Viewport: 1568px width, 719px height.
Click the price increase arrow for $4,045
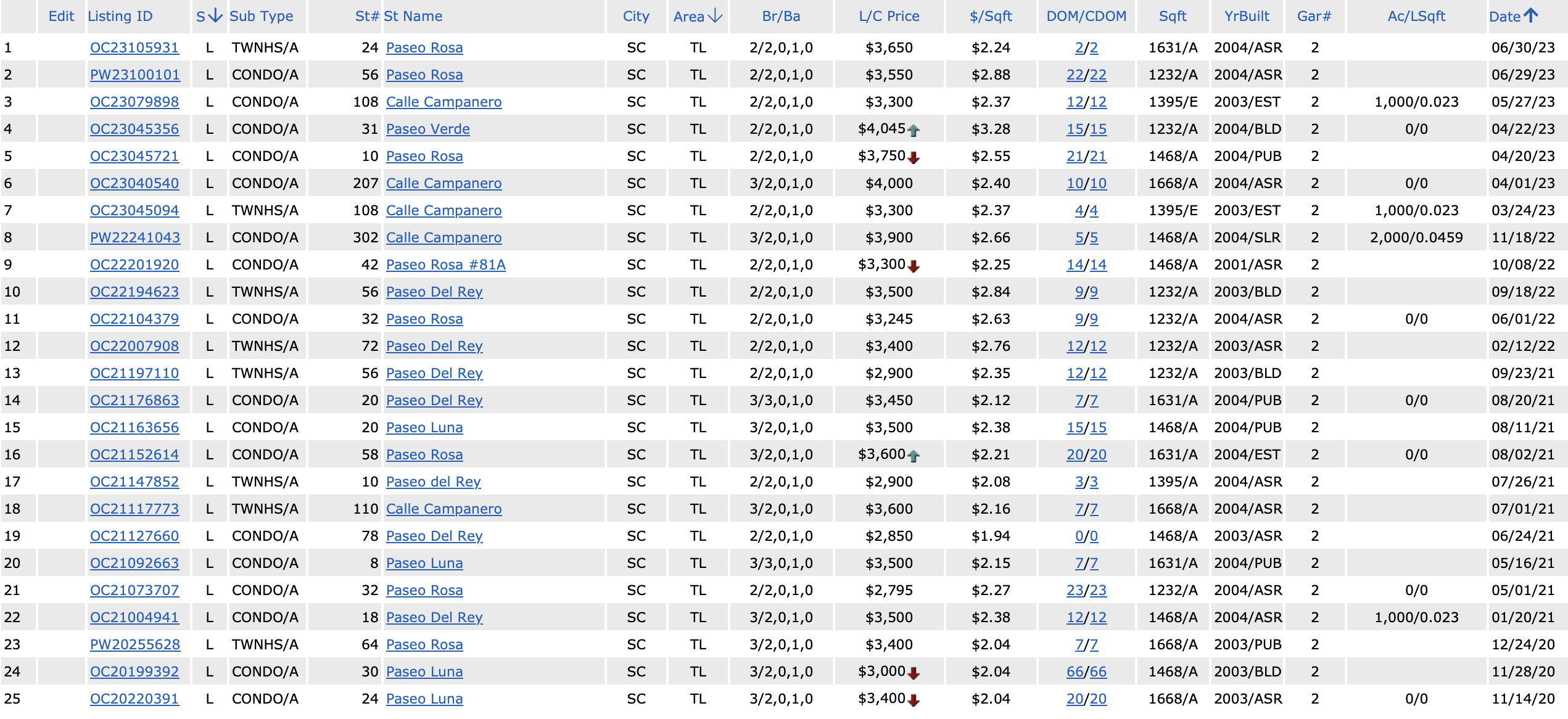coord(914,130)
